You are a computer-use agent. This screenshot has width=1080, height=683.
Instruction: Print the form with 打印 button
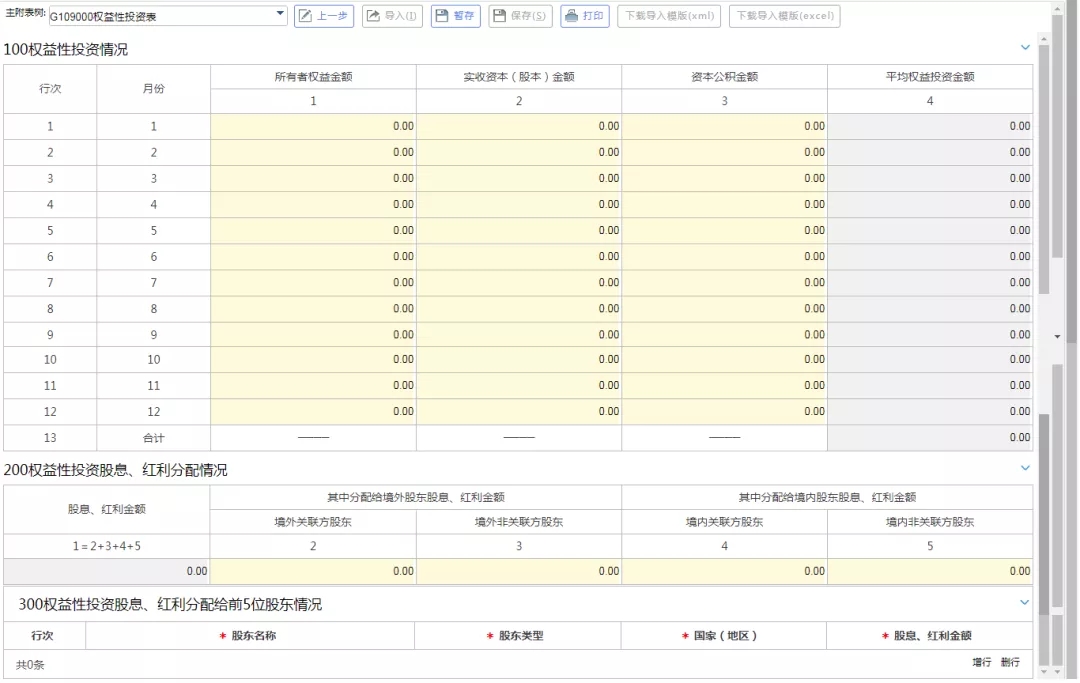585,16
